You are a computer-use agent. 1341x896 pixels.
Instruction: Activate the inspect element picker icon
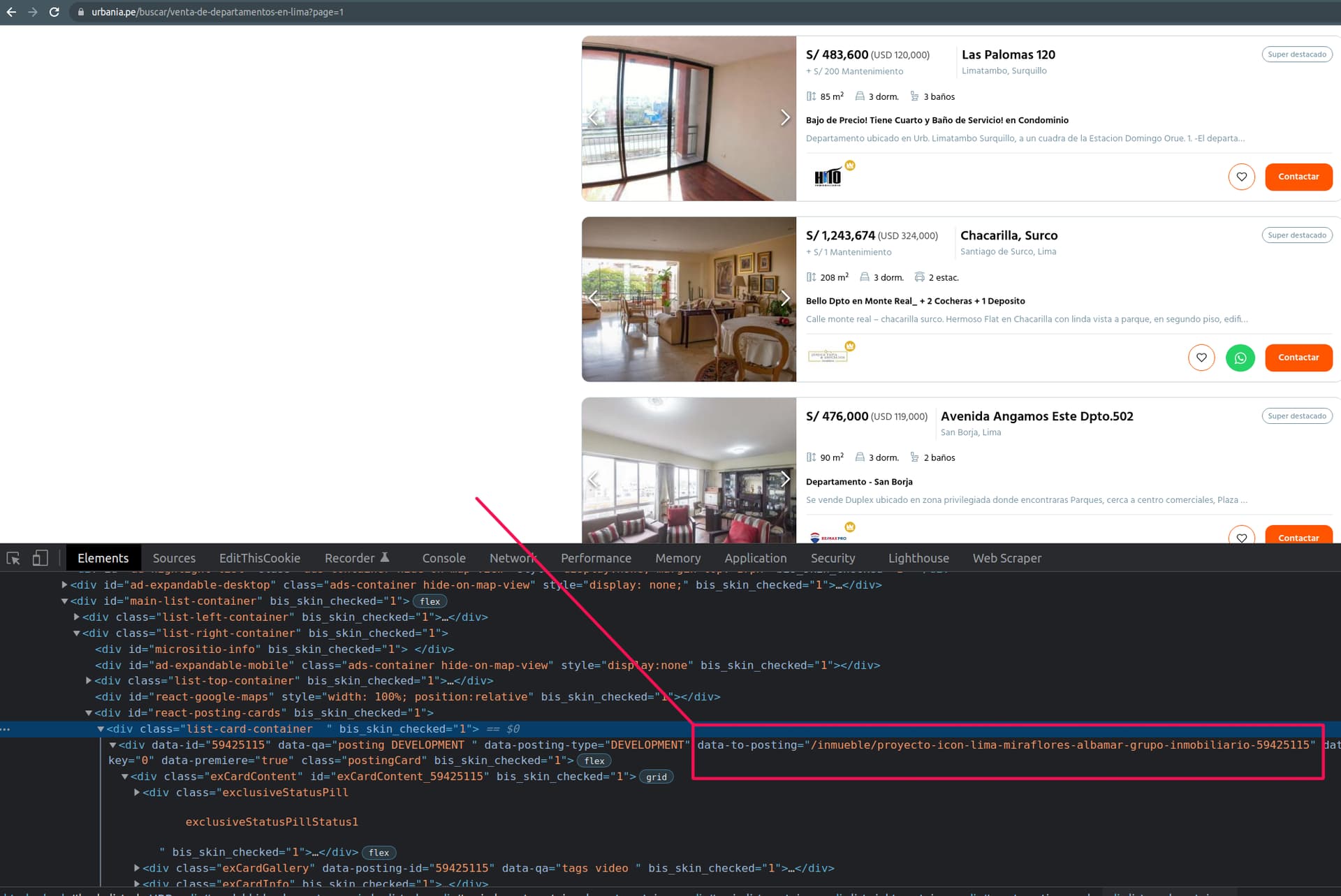(x=13, y=558)
